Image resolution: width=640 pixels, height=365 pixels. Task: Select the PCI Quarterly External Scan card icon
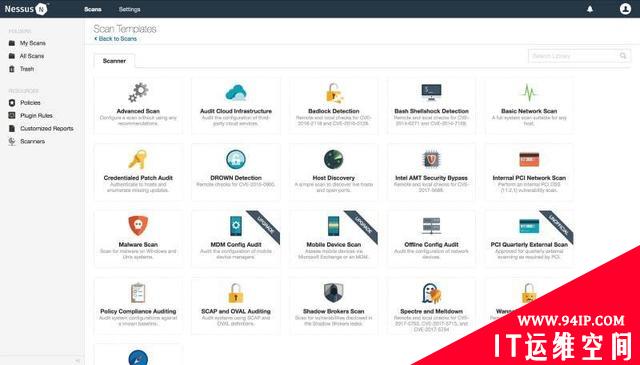pyautogui.click(x=529, y=226)
